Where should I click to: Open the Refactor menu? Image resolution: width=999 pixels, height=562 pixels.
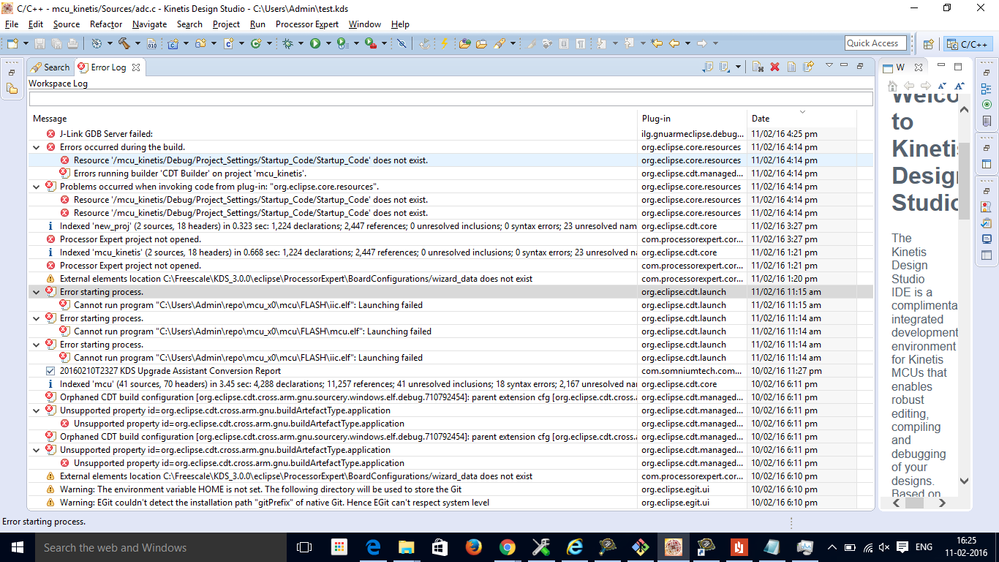click(106, 24)
